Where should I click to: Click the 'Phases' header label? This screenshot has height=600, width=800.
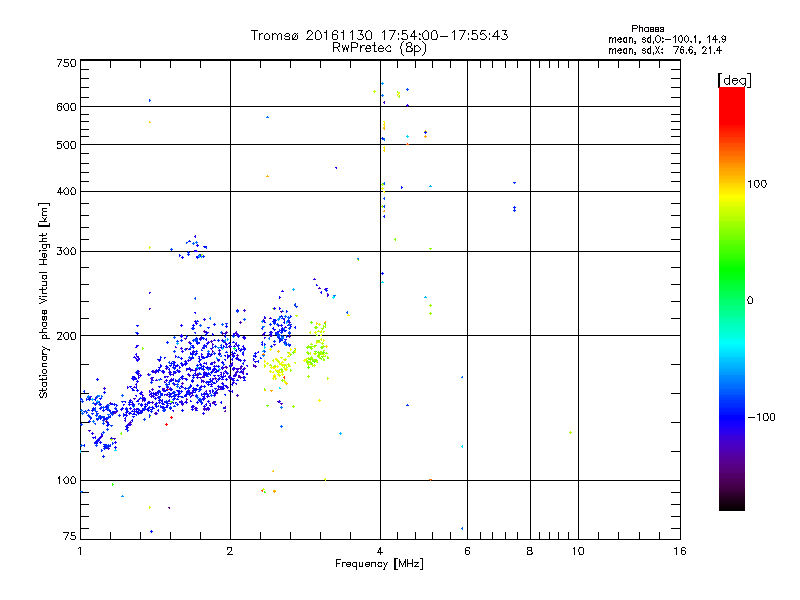[x=647, y=29]
